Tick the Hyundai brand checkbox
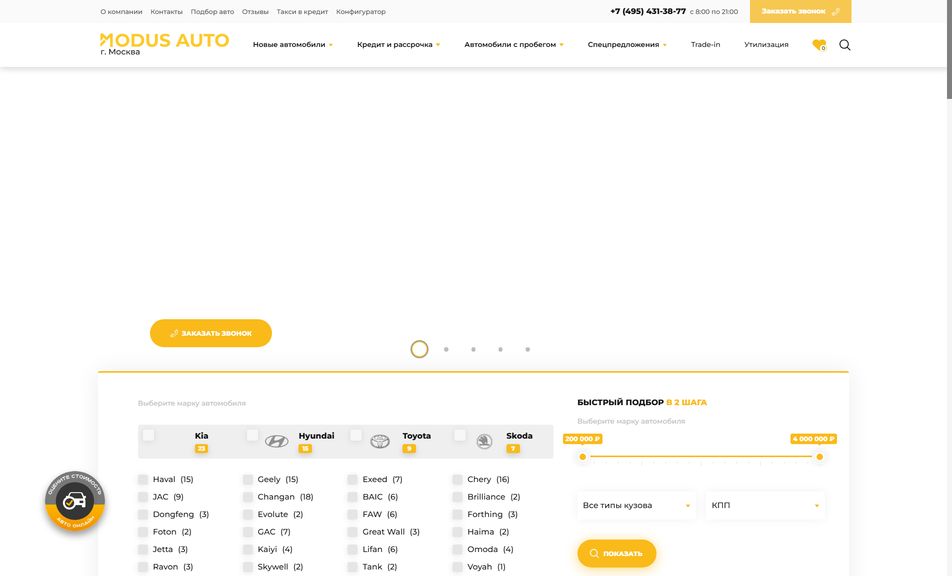 click(x=253, y=435)
